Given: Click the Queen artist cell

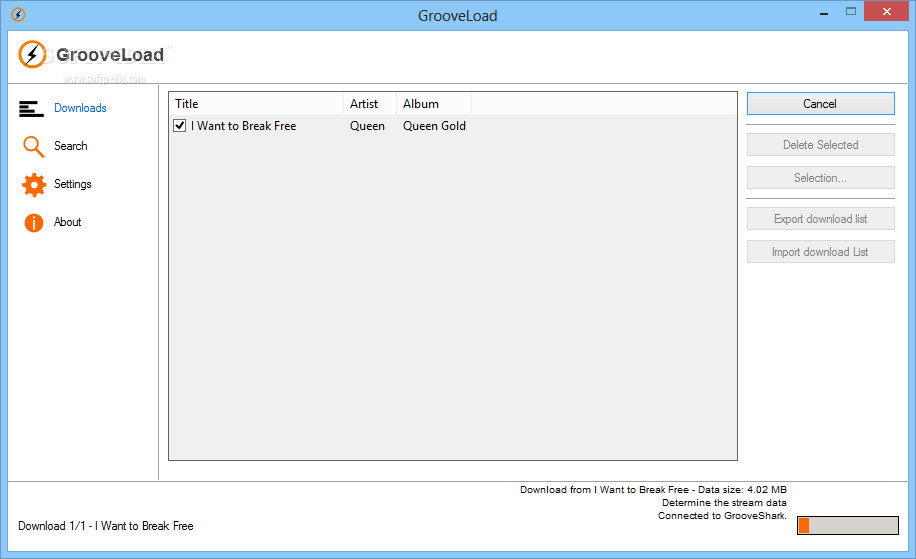Looking at the screenshot, I should (x=367, y=126).
